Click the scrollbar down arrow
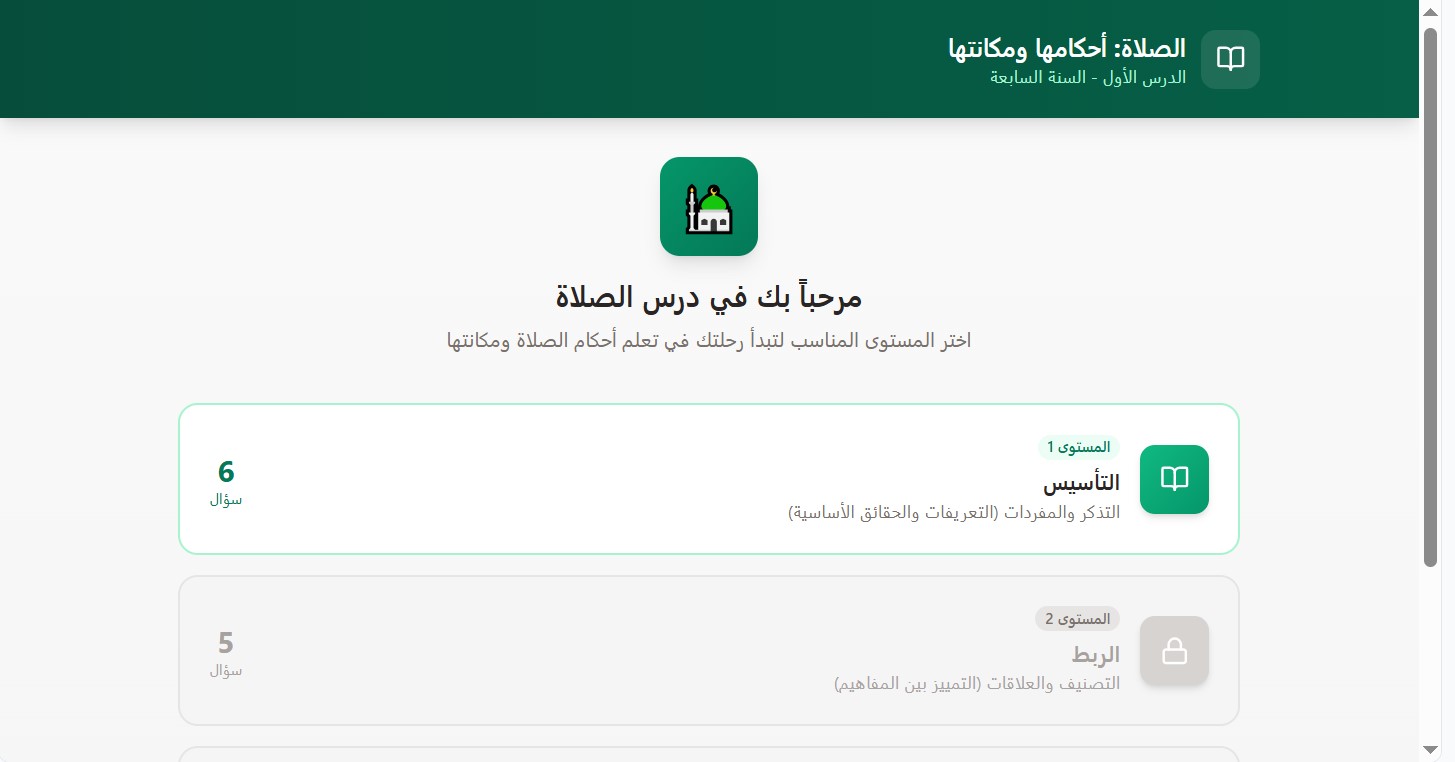Viewport: 1455px width, 762px height. 1431,749
